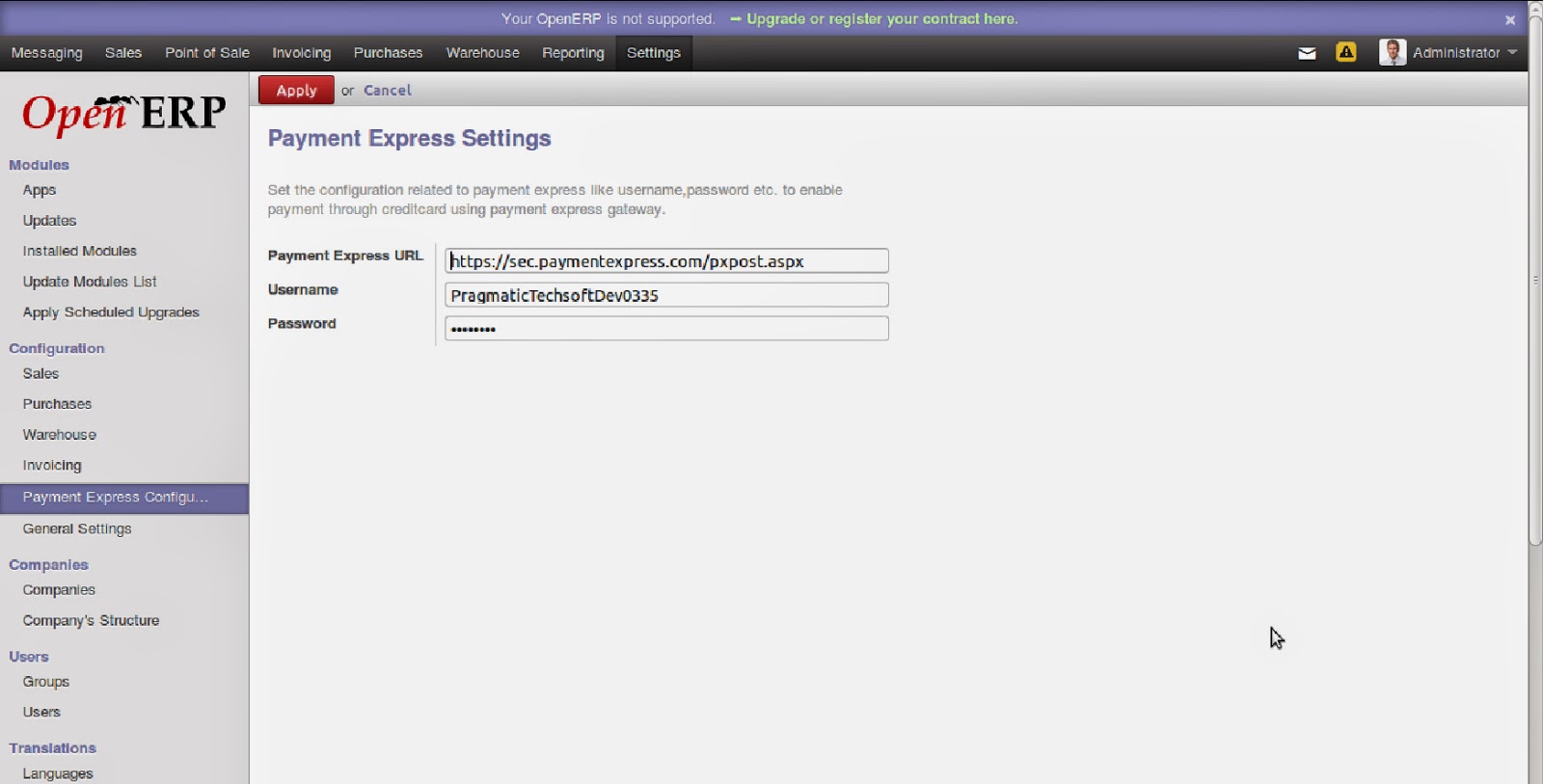
Task: Click the Administrator avatar picture
Action: 1393,52
